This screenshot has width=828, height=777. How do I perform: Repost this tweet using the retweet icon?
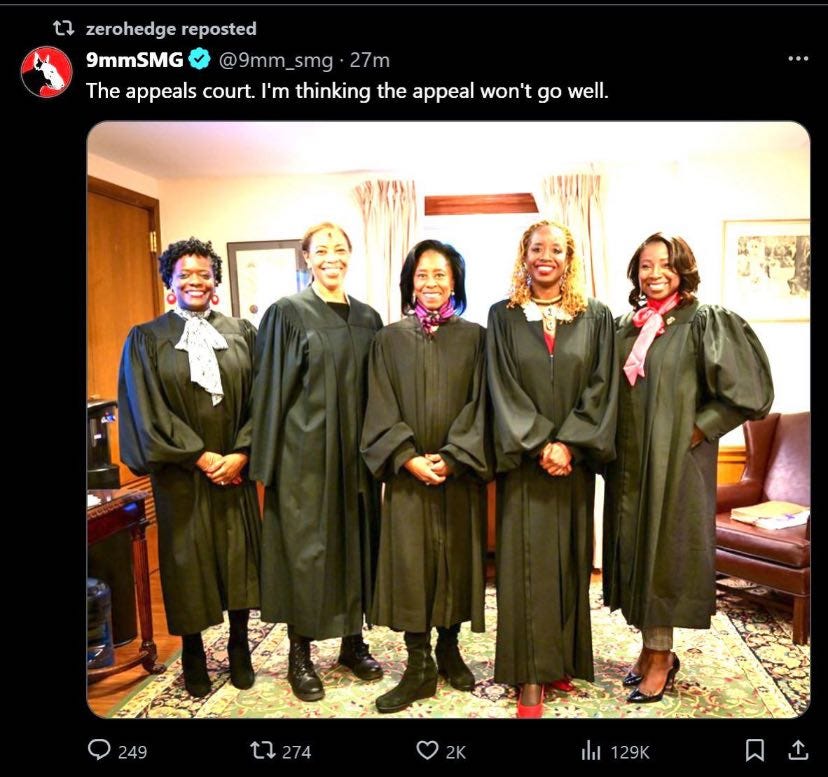[x=260, y=750]
